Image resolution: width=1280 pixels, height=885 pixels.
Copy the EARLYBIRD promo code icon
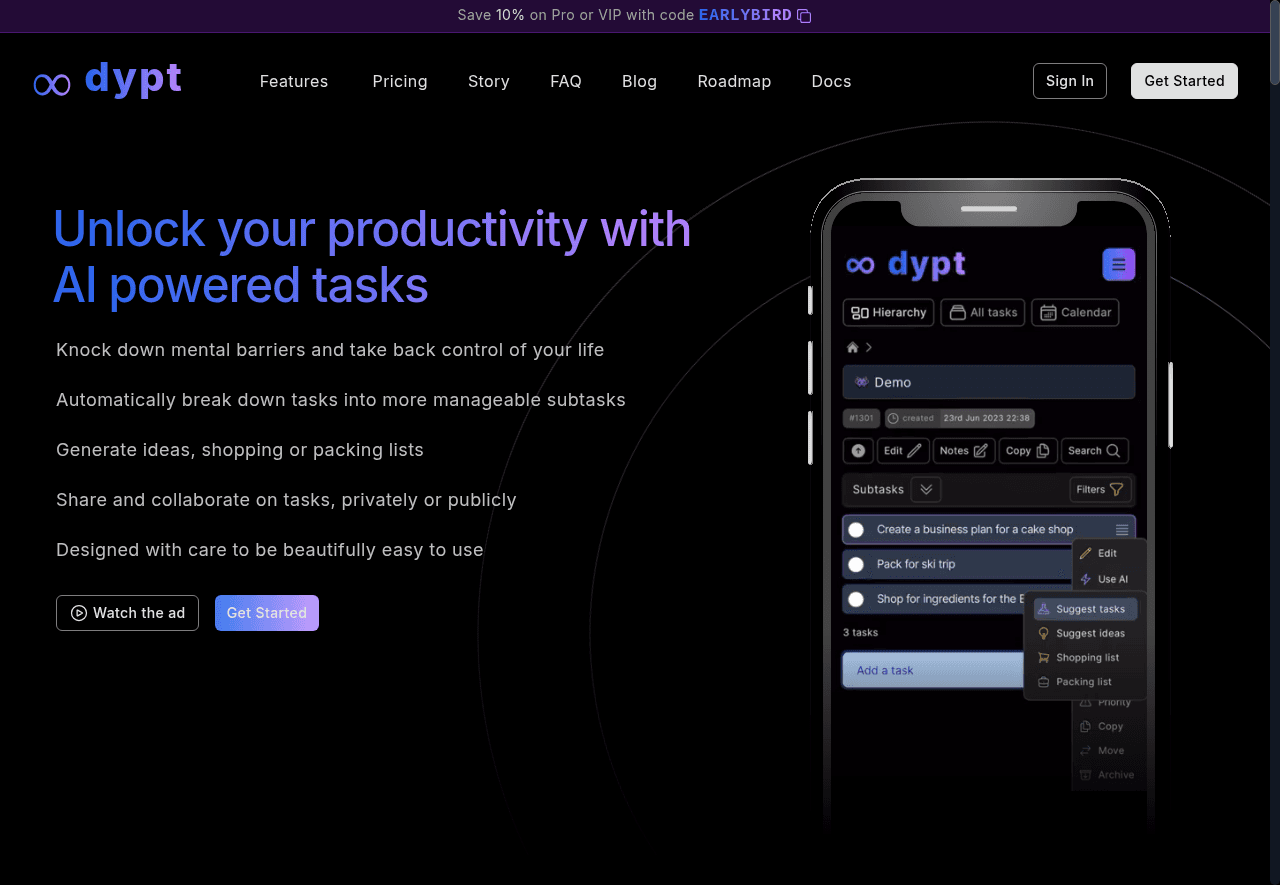(804, 16)
